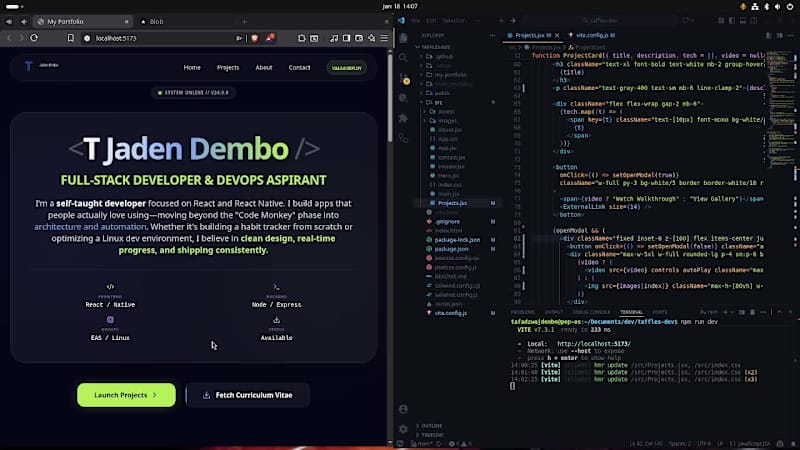Image resolution: width=800 pixels, height=450 pixels.
Task: Open VS Code Explorer view icon
Action: coord(403,38)
